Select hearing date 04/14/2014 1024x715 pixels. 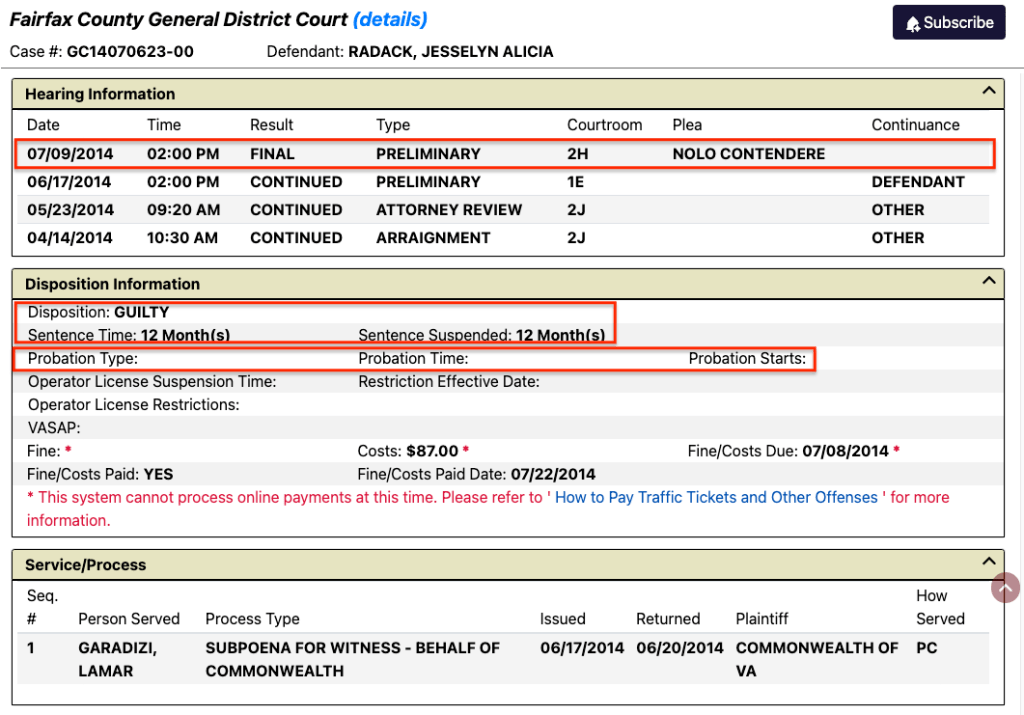[70, 238]
